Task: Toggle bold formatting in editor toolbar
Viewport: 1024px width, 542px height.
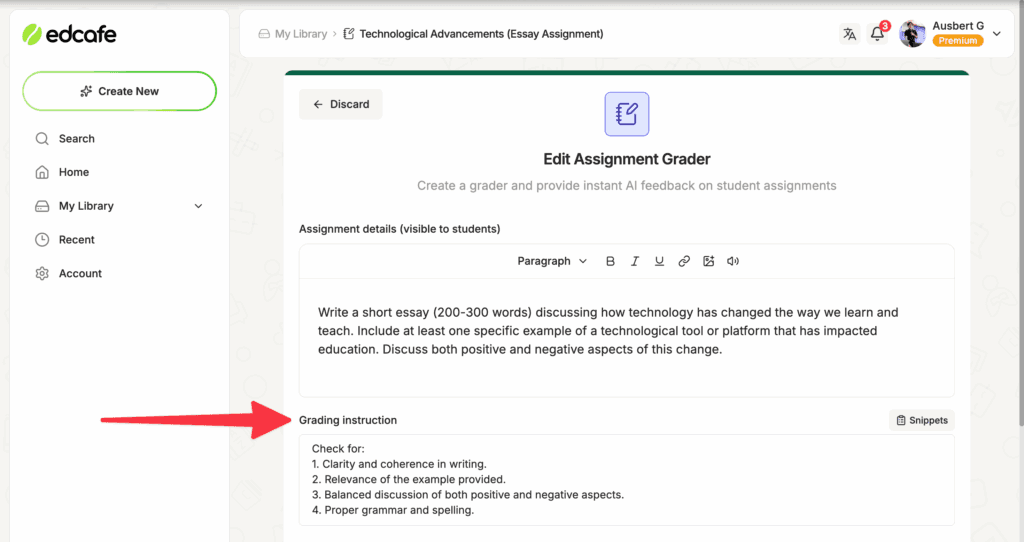Action: [611, 261]
